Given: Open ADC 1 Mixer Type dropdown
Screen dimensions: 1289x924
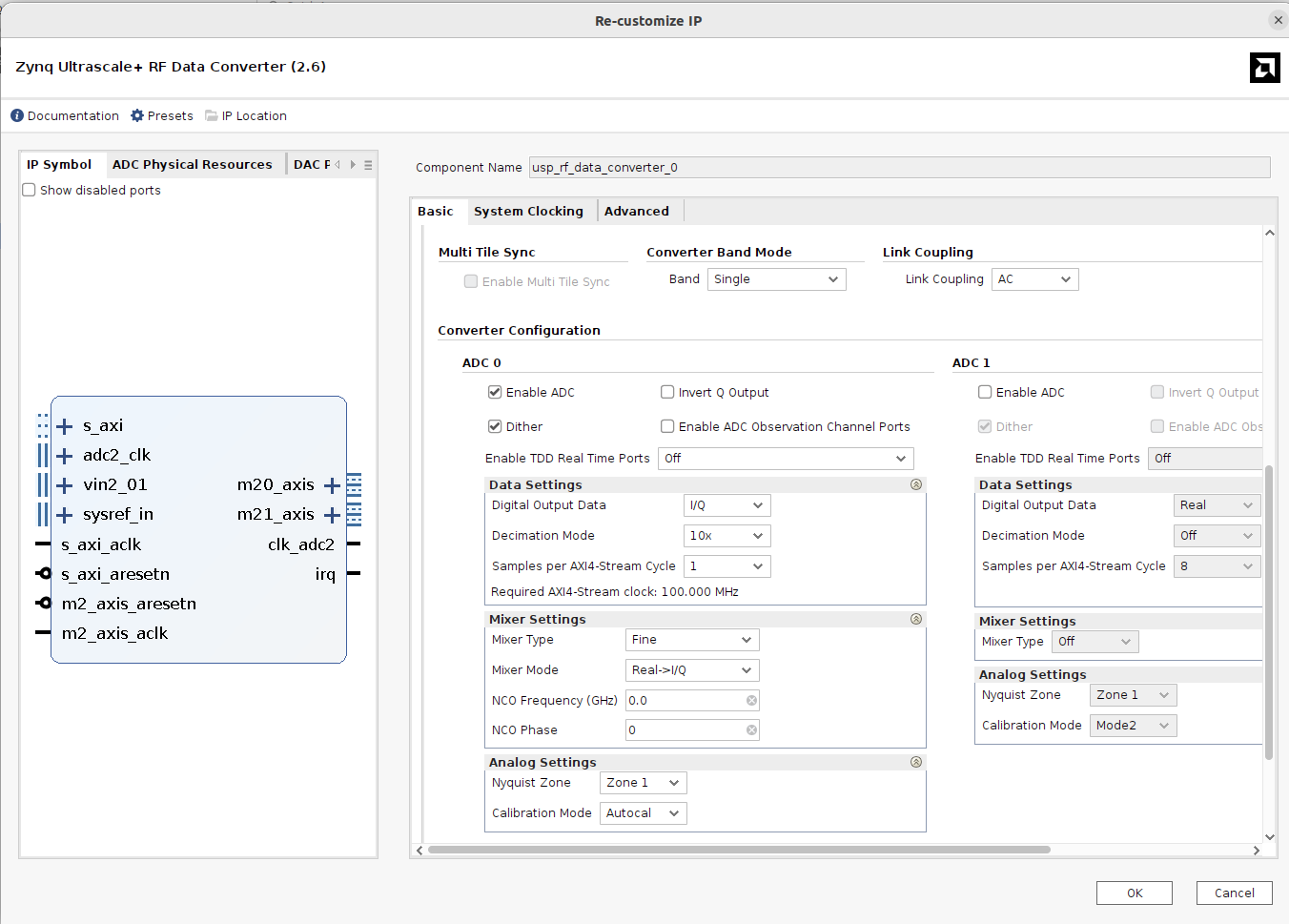Looking at the screenshot, I should coord(1095,642).
